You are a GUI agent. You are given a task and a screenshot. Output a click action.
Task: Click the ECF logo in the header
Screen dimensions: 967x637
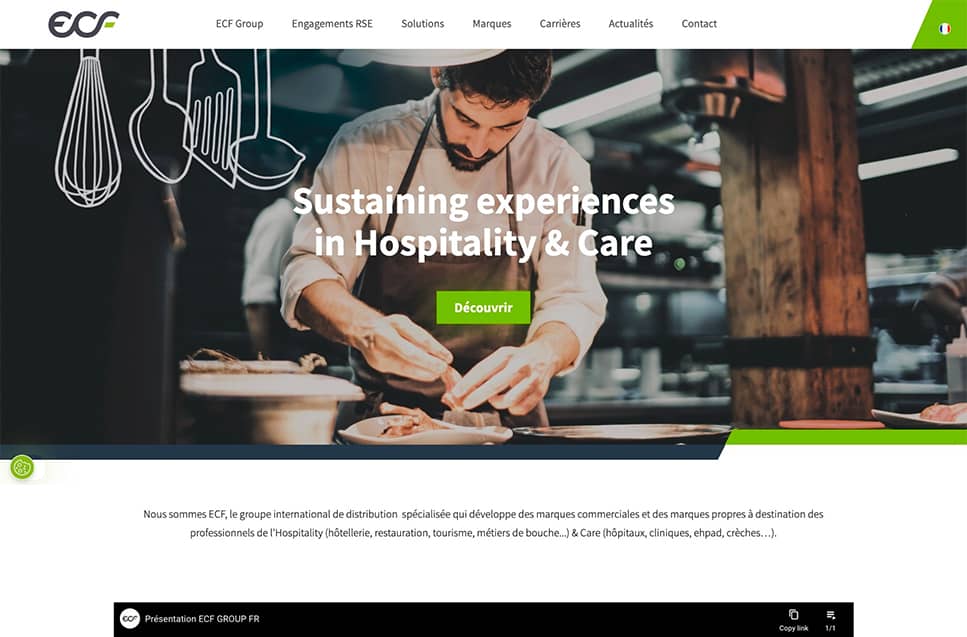(x=84, y=24)
